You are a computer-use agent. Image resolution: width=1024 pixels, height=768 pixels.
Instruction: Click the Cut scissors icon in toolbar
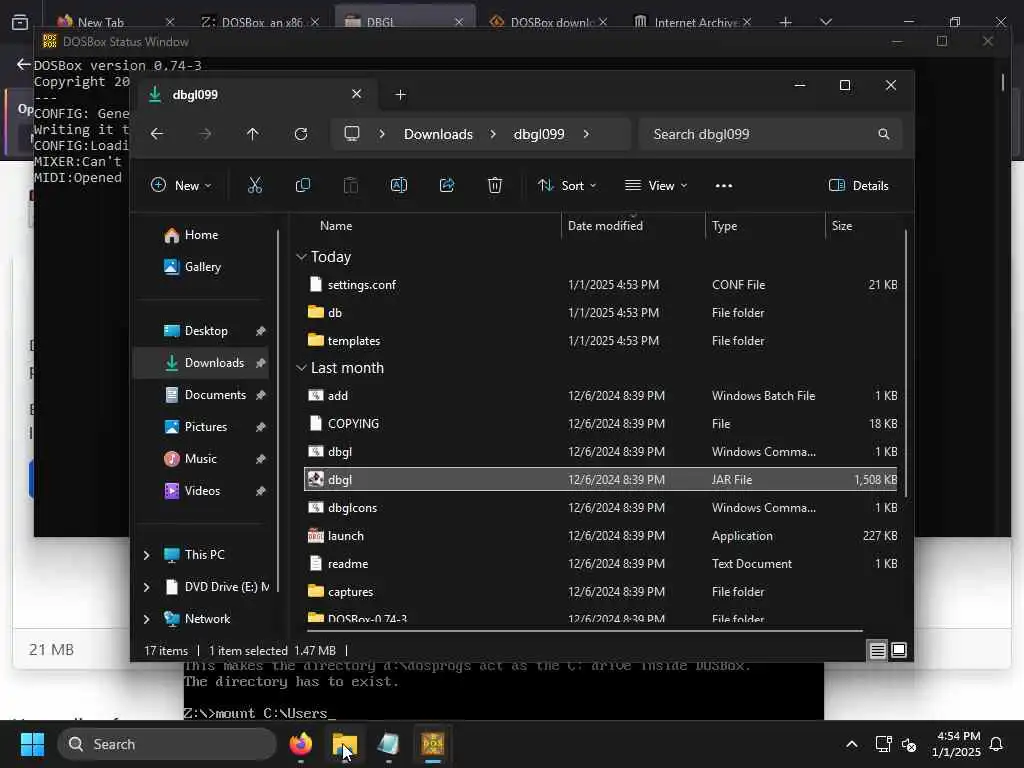point(255,185)
